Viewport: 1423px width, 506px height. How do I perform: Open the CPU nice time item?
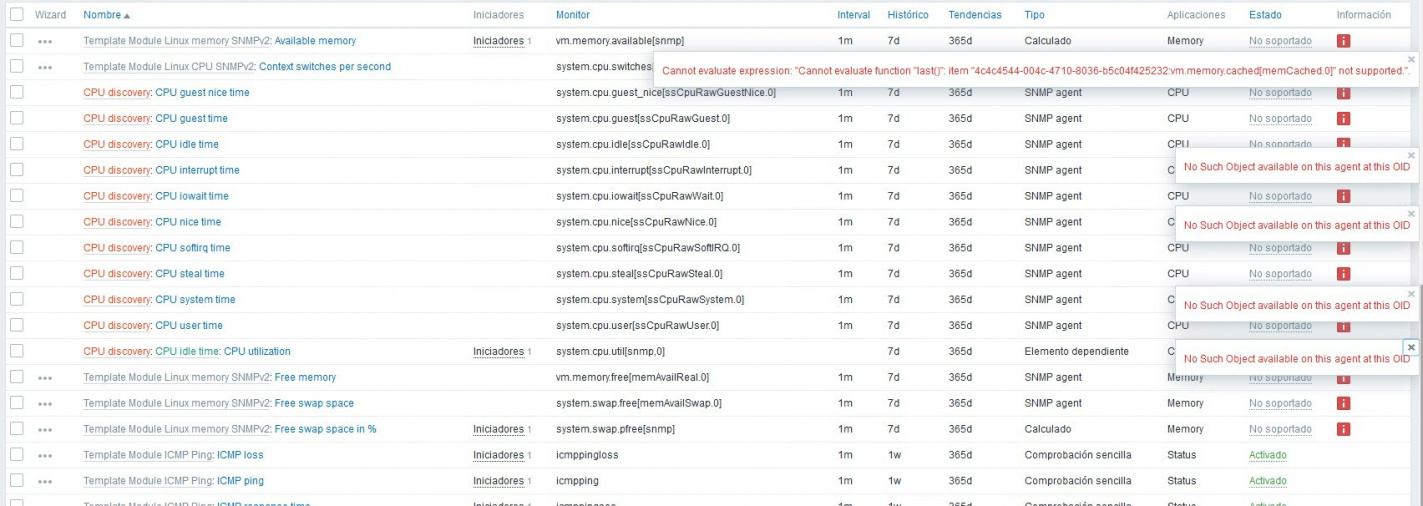tap(188, 222)
